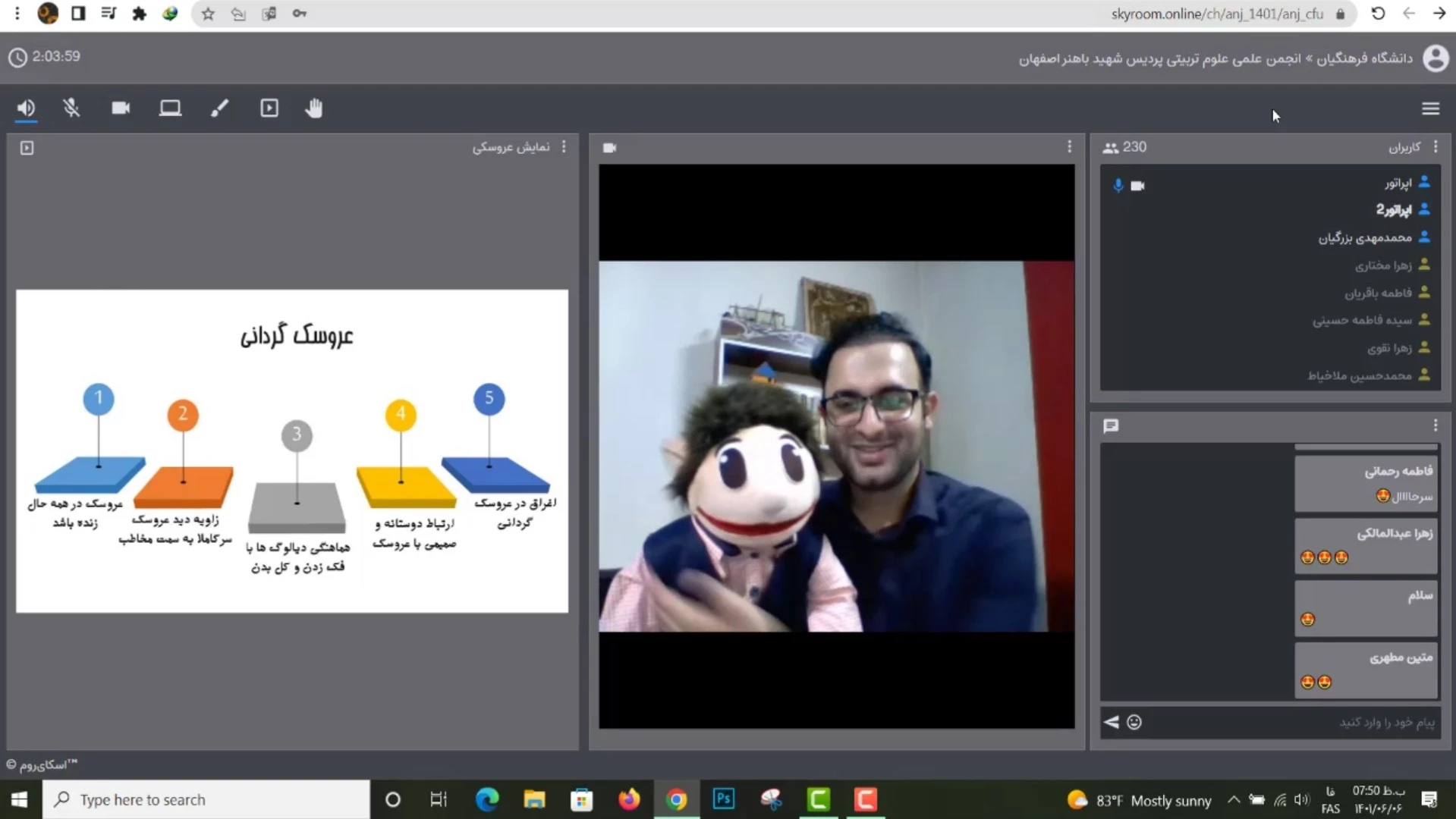This screenshot has height=819, width=1456.
Task: Click the Windows taskbar search box
Action: point(206,799)
